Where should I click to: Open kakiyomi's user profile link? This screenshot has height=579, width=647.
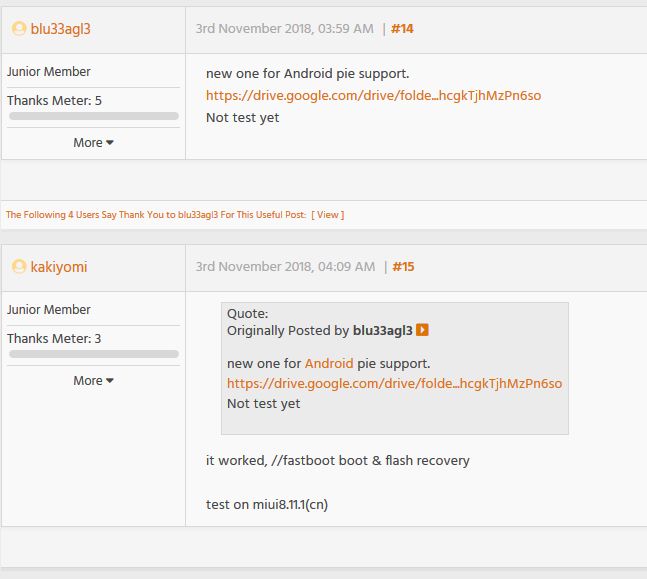click(59, 267)
